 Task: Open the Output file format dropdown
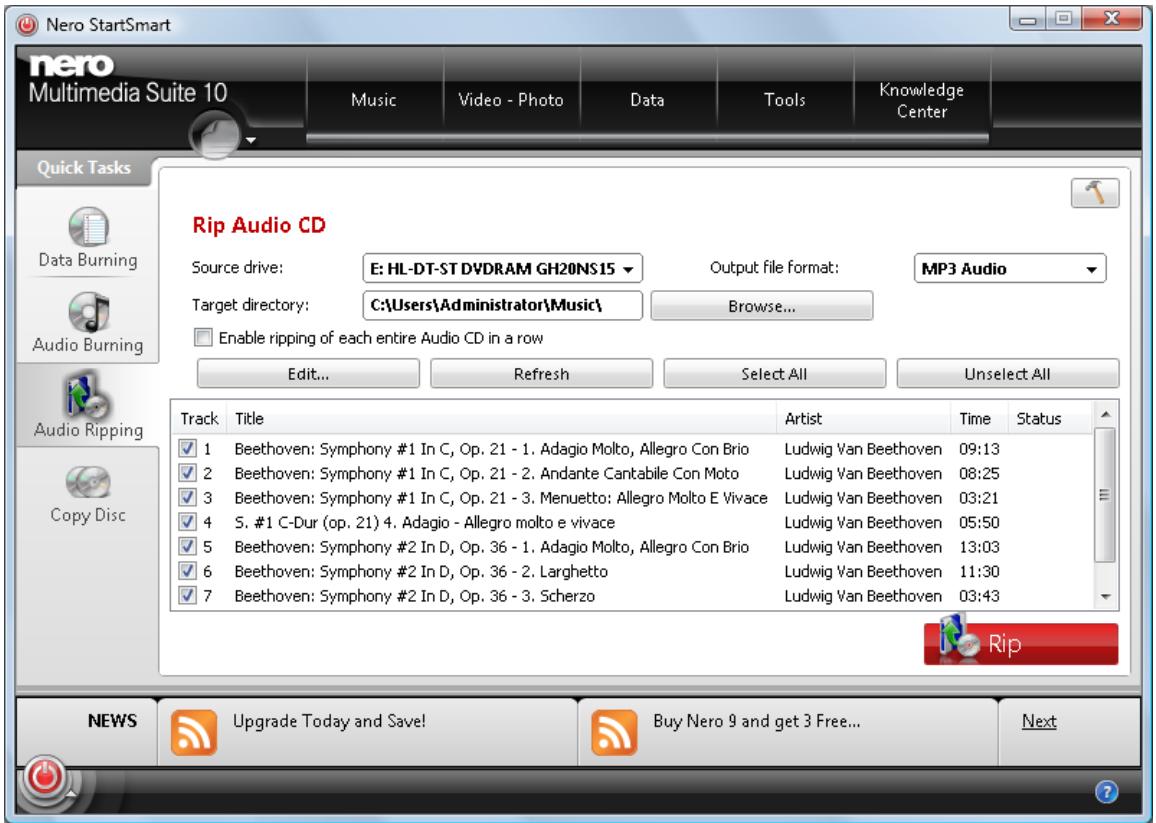point(1009,268)
